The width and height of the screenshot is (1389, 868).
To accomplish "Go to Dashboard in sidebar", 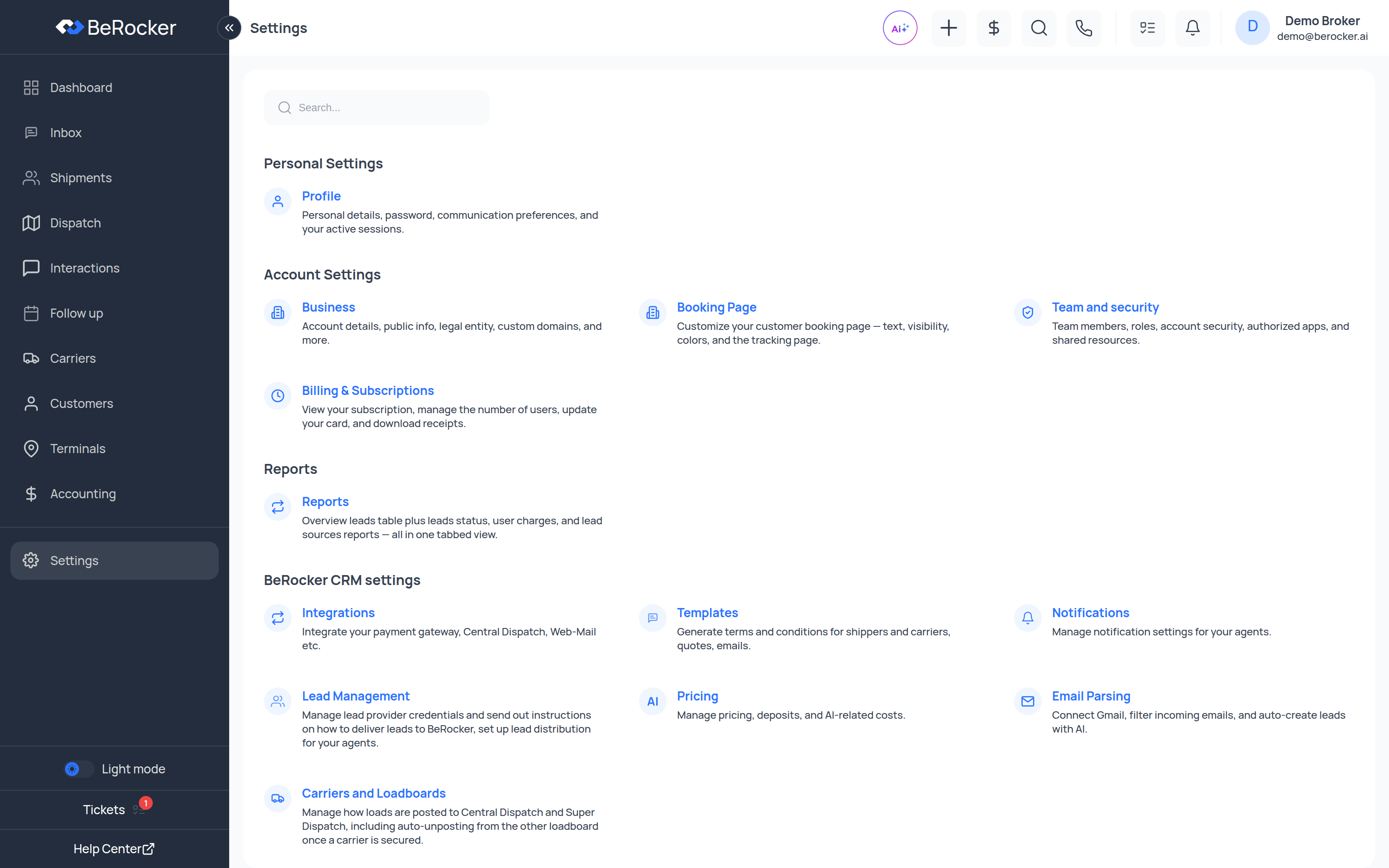I will click(115, 87).
